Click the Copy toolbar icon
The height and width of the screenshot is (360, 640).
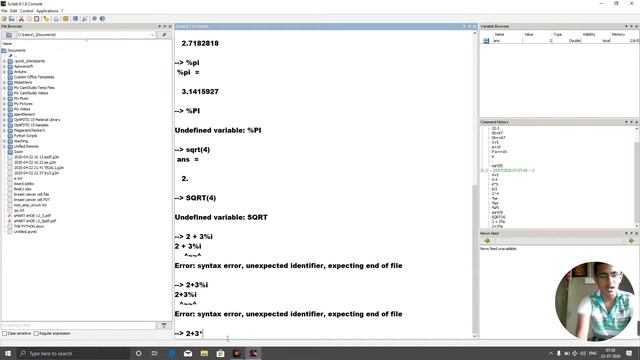(x=29, y=19)
